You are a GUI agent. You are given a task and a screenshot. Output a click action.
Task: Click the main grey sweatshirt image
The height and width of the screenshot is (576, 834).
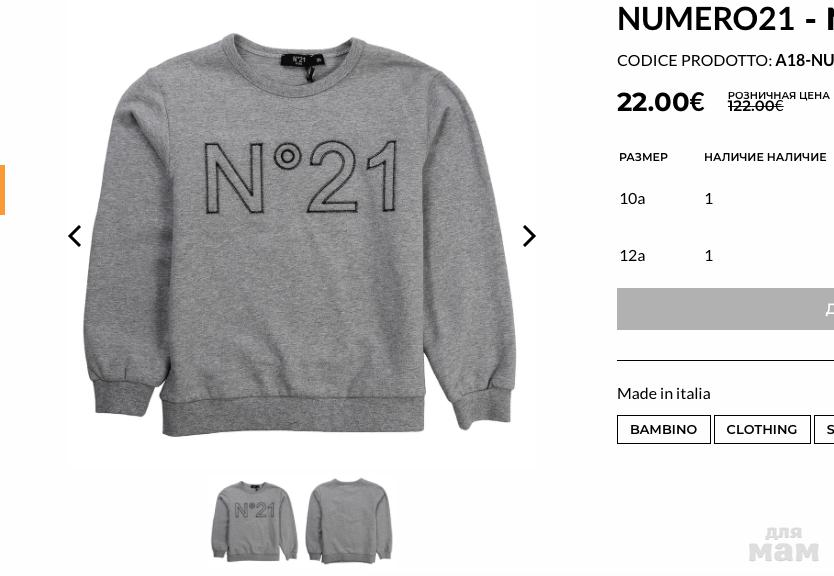tap(299, 234)
